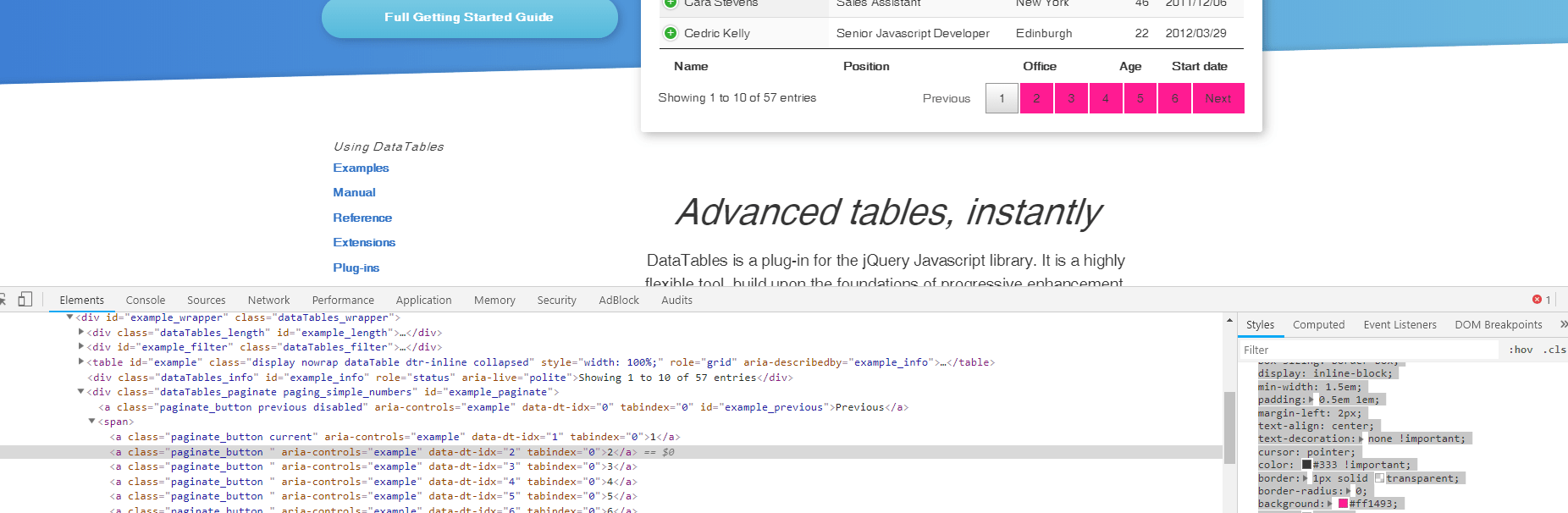This screenshot has width=1568, height=513.
Task: Click the Full Getting Started Guide button
Action: [470, 17]
